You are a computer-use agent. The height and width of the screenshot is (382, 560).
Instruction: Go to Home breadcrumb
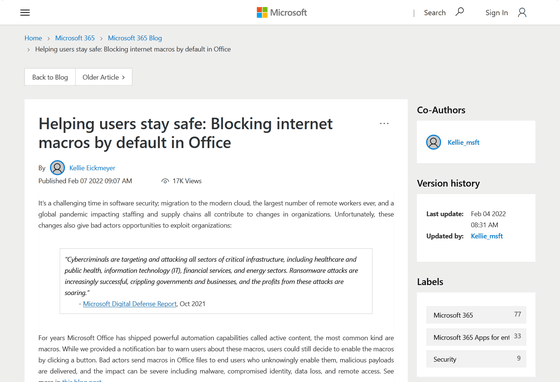pos(33,38)
